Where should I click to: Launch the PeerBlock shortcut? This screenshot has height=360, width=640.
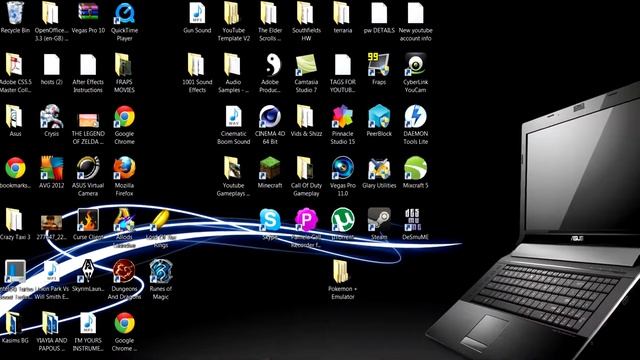379,117
